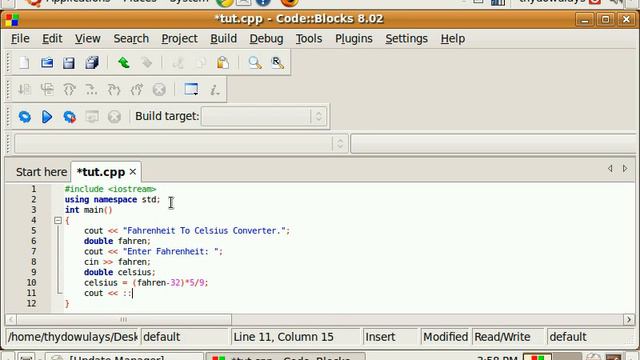Click the Debug/Continue icon
Viewport: 640px width, 360px height.
24,89
